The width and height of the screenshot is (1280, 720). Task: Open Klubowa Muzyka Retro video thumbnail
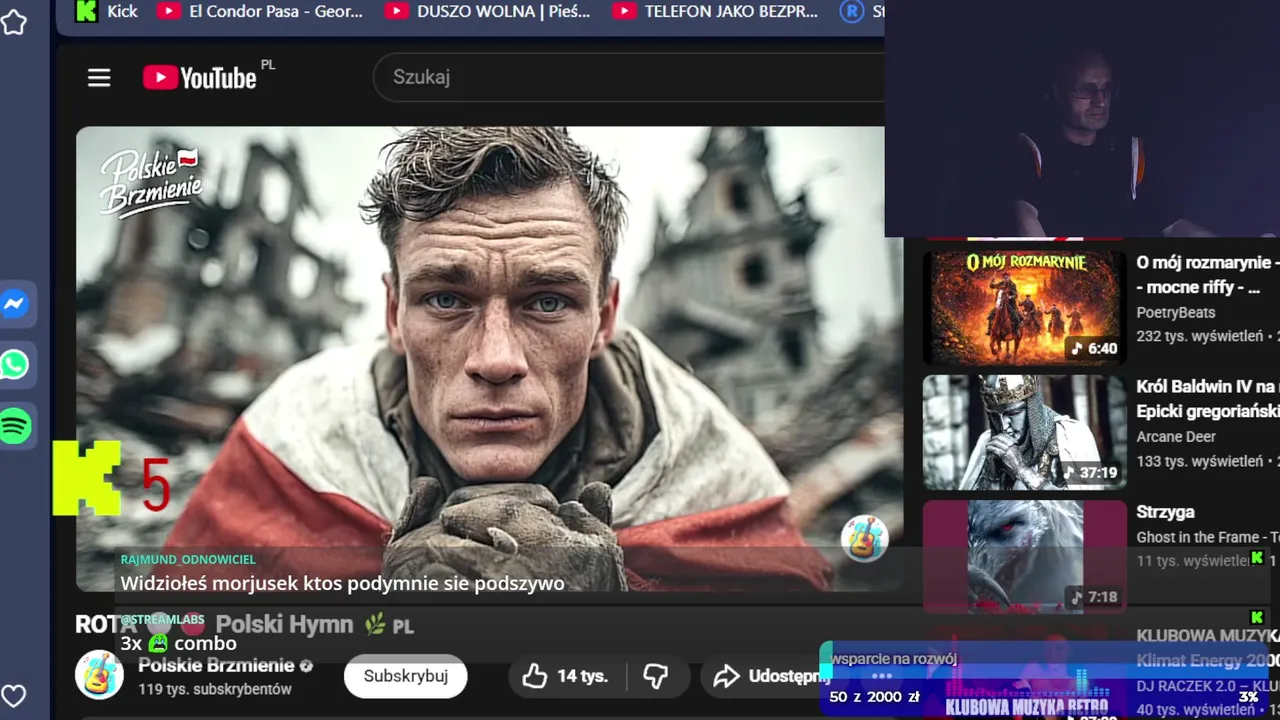1024,672
